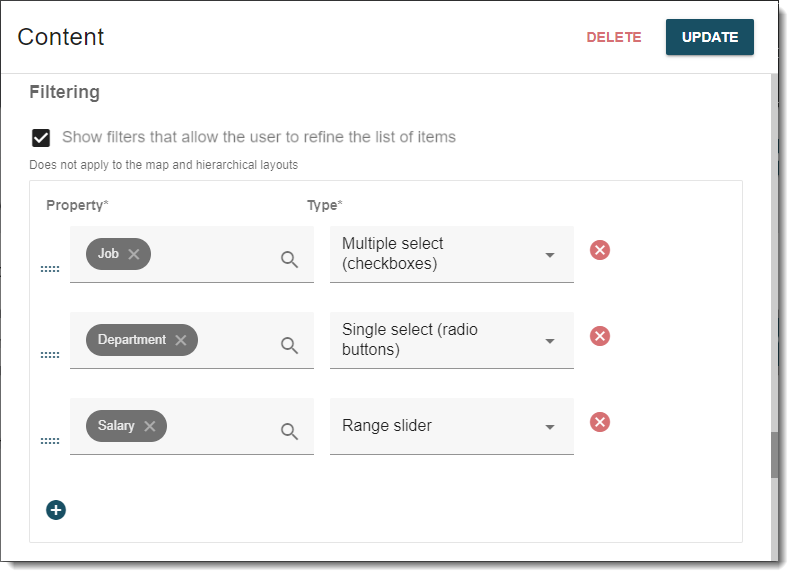Remove the Job chip from Property field
The height and width of the screenshot is (577, 794).
pyautogui.click(x=134, y=256)
